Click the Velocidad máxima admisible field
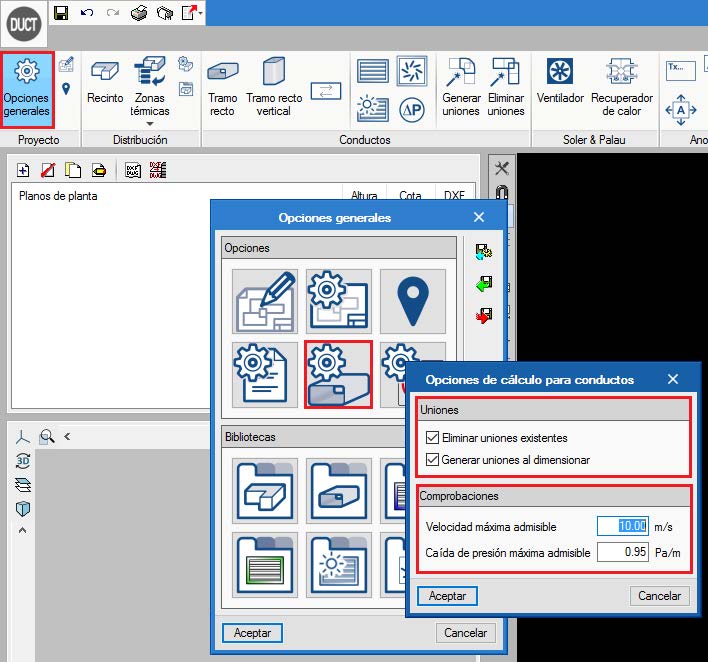 click(622, 526)
